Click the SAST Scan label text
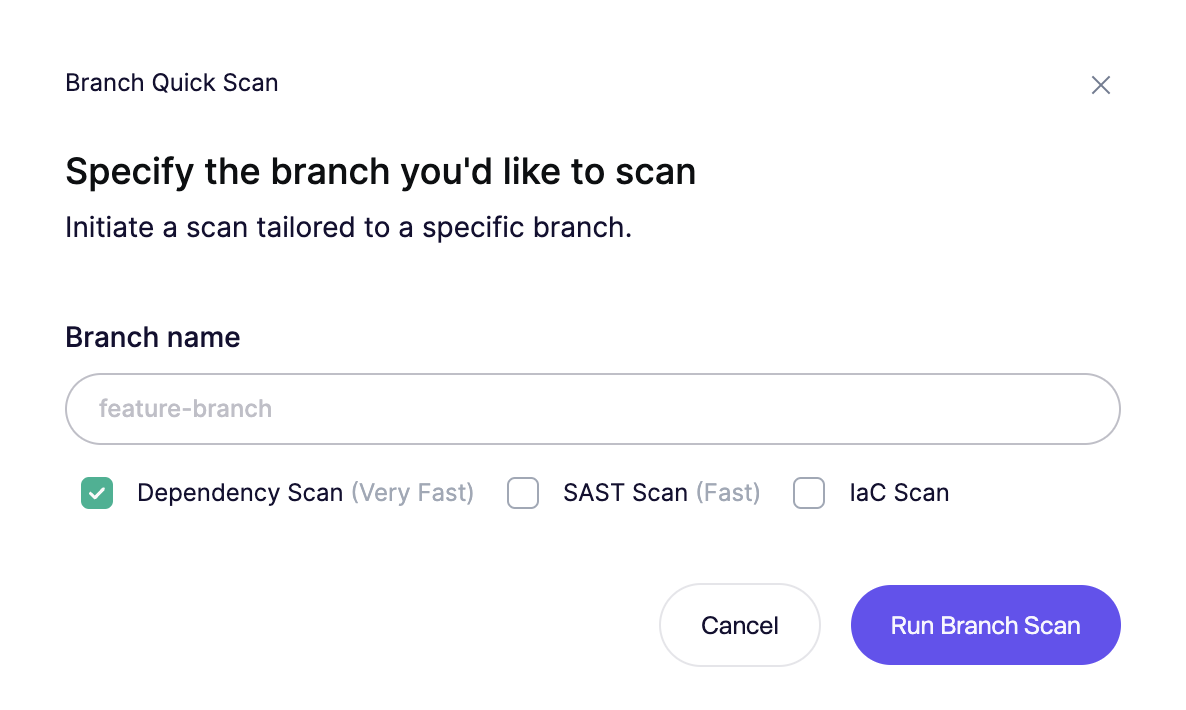 point(625,493)
